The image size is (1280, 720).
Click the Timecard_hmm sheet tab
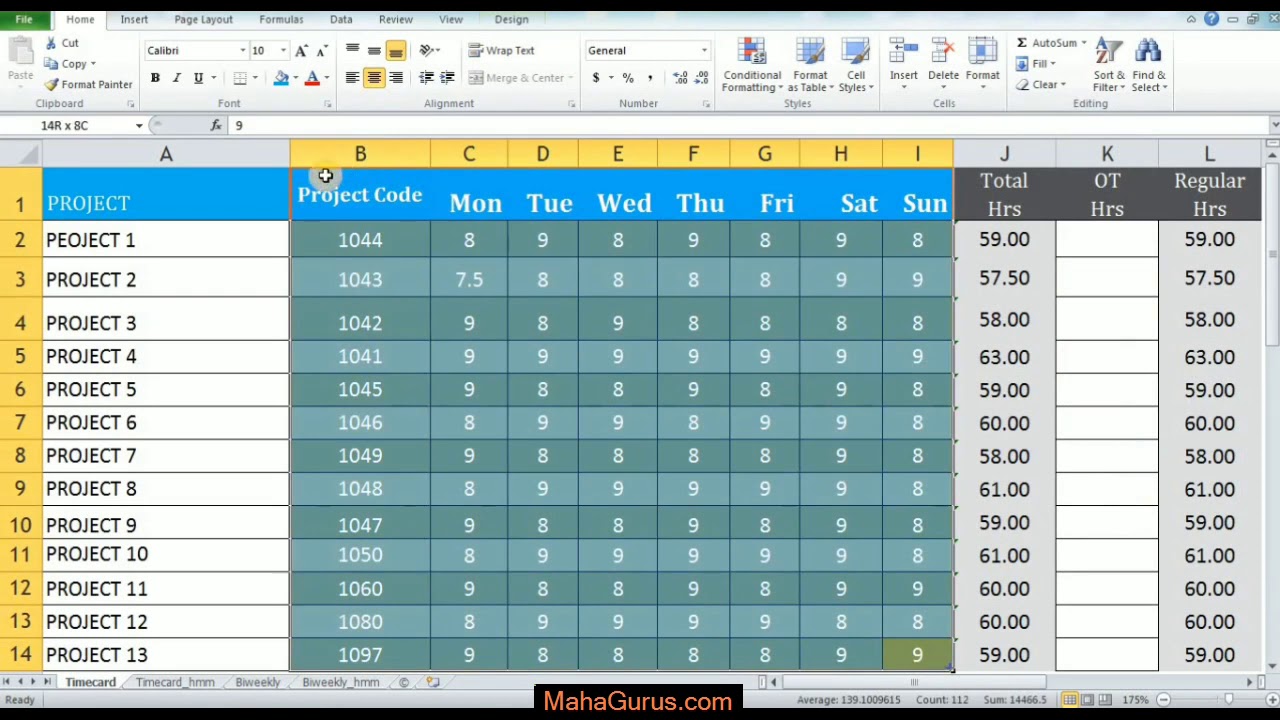click(175, 682)
